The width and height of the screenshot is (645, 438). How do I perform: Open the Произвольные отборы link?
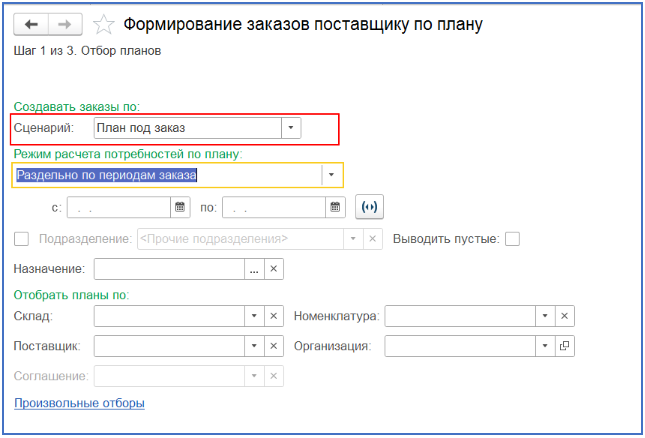point(79,403)
